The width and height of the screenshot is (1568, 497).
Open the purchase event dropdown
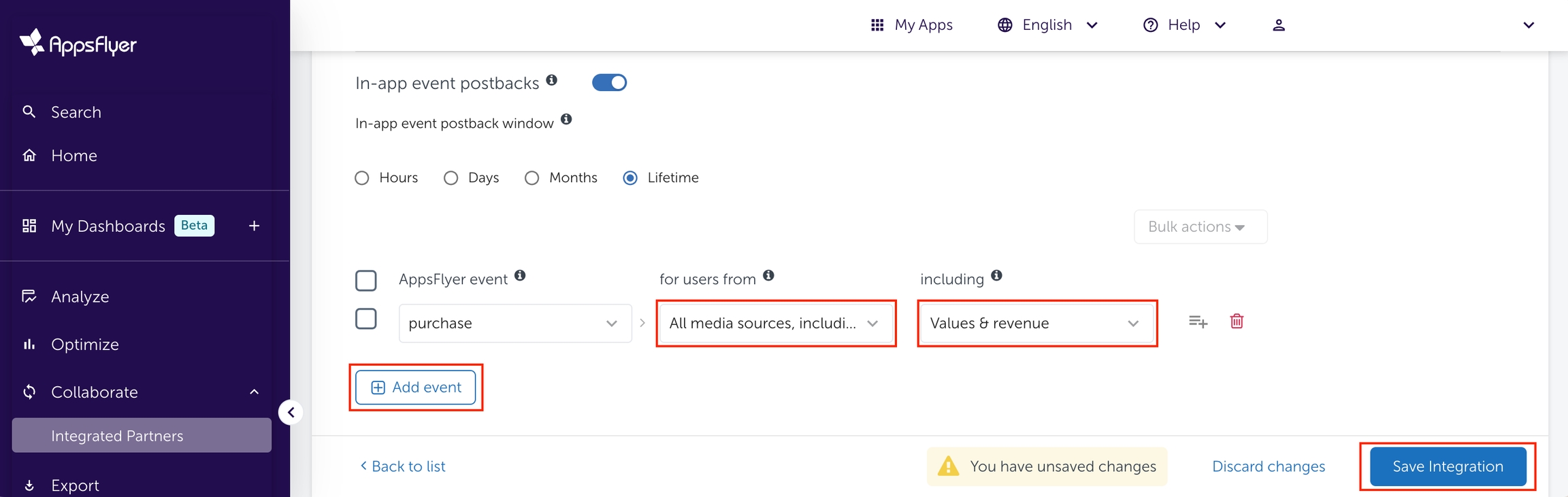pos(514,324)
